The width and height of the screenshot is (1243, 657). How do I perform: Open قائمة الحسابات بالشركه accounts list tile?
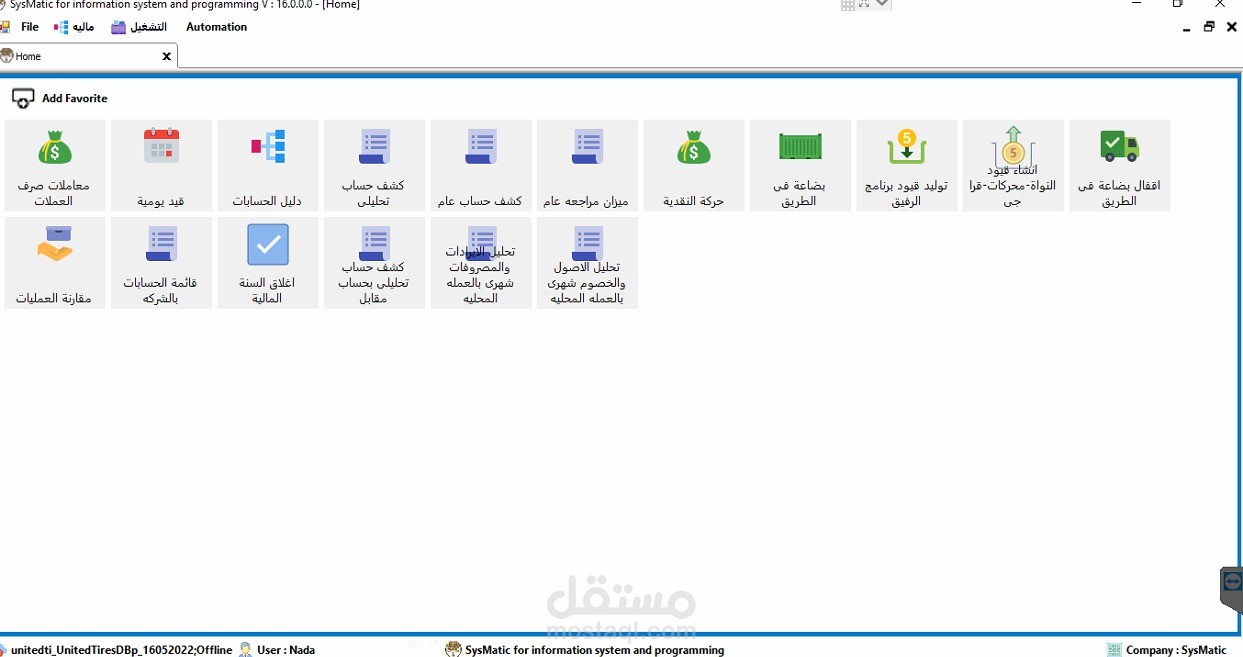click(161, 263)
